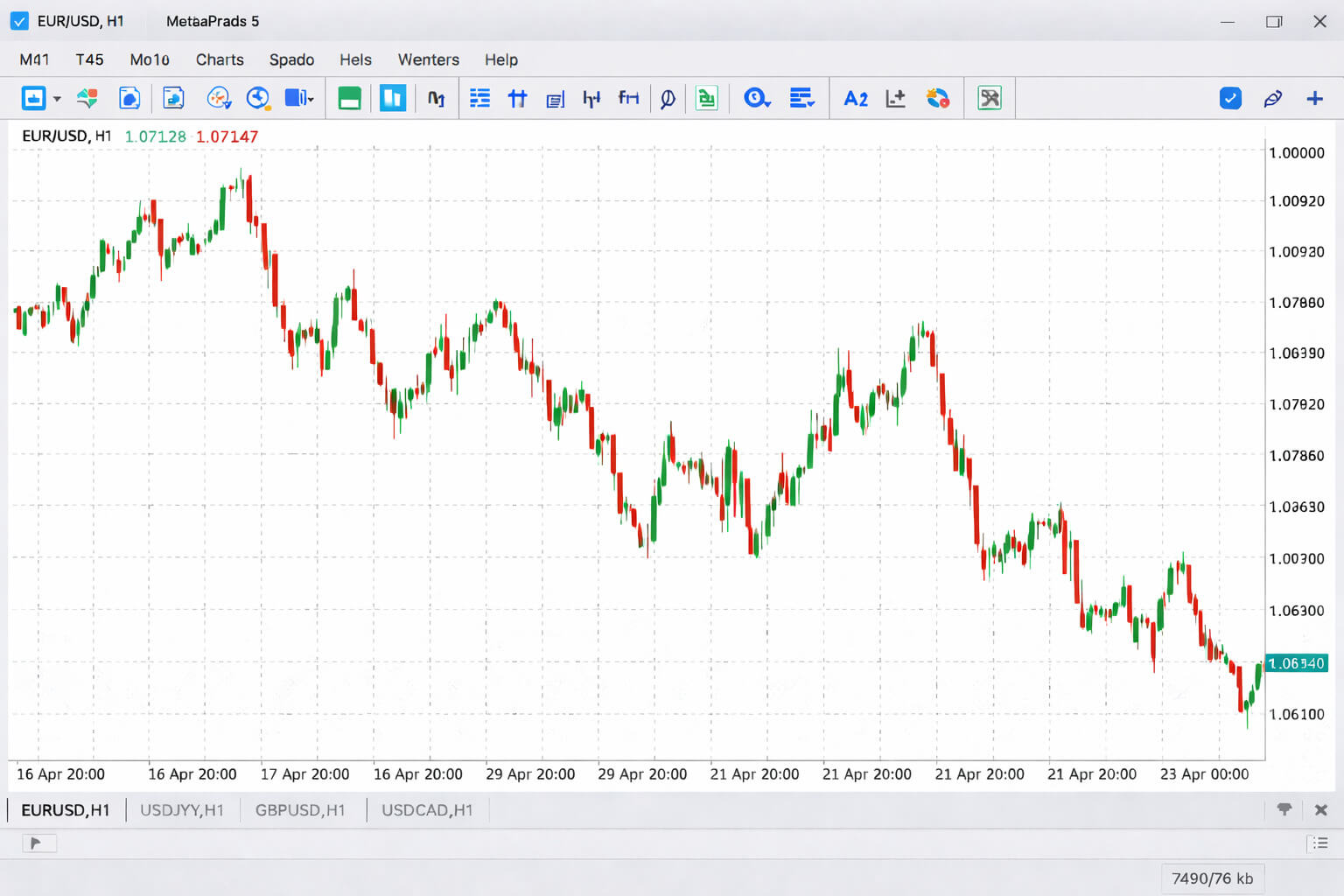Click the period separators fH icon
Viewport: 1344px width, 896px height.
pyautogui.click(x=628, y=98)
